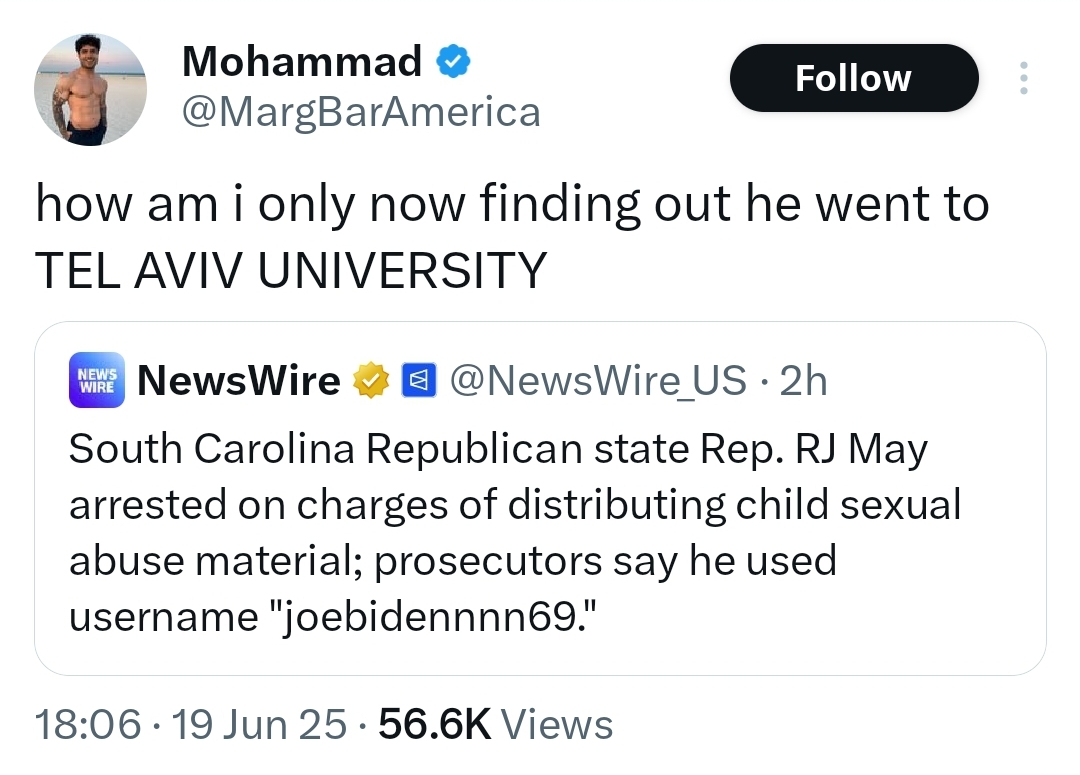The height and width of the screenshot is (775, 1080).
Task: Click the blue verified badge next to Mohammad
Action: pos(453,61)
